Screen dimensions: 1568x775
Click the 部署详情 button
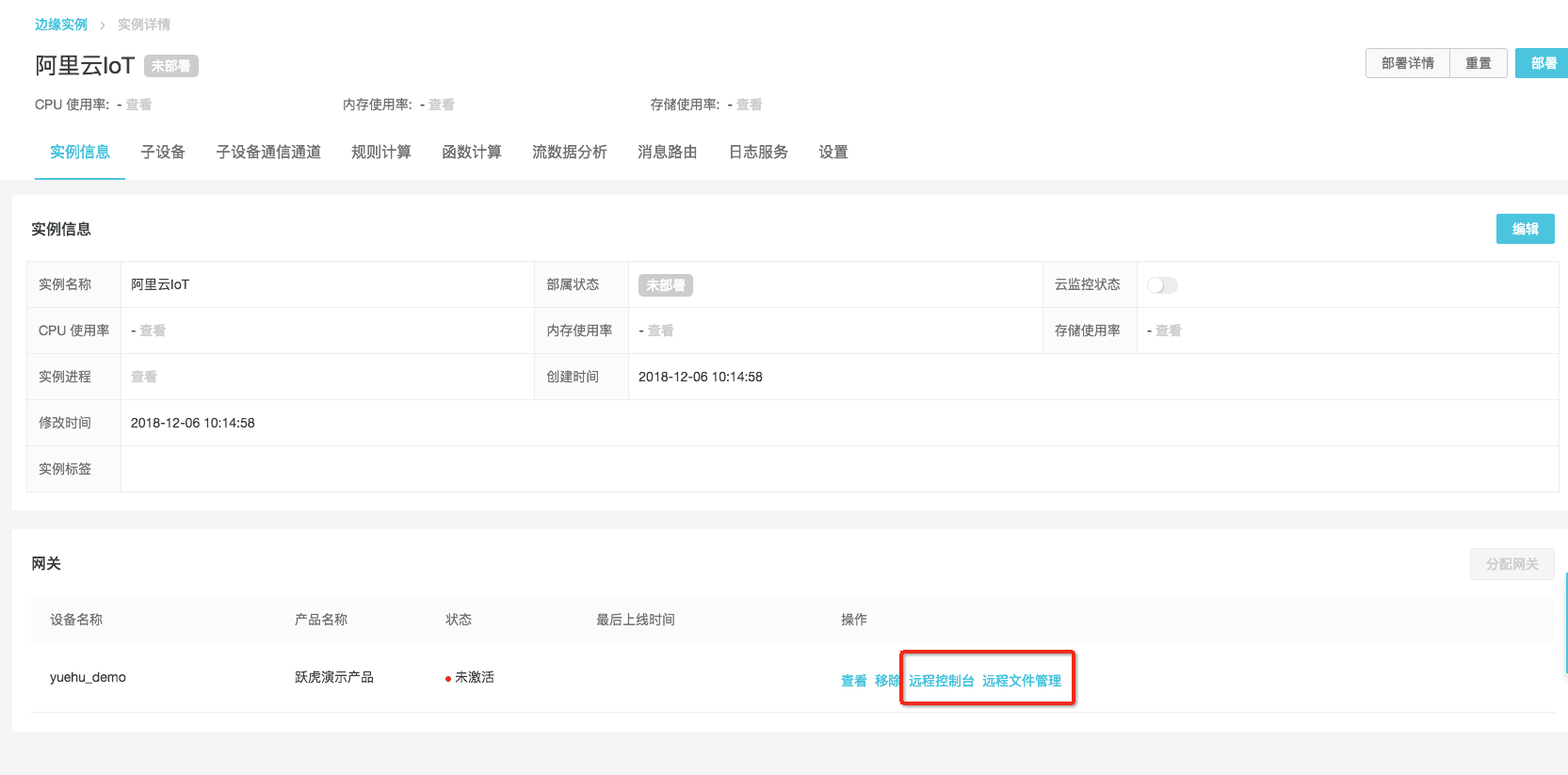(x=1408, y=63)
